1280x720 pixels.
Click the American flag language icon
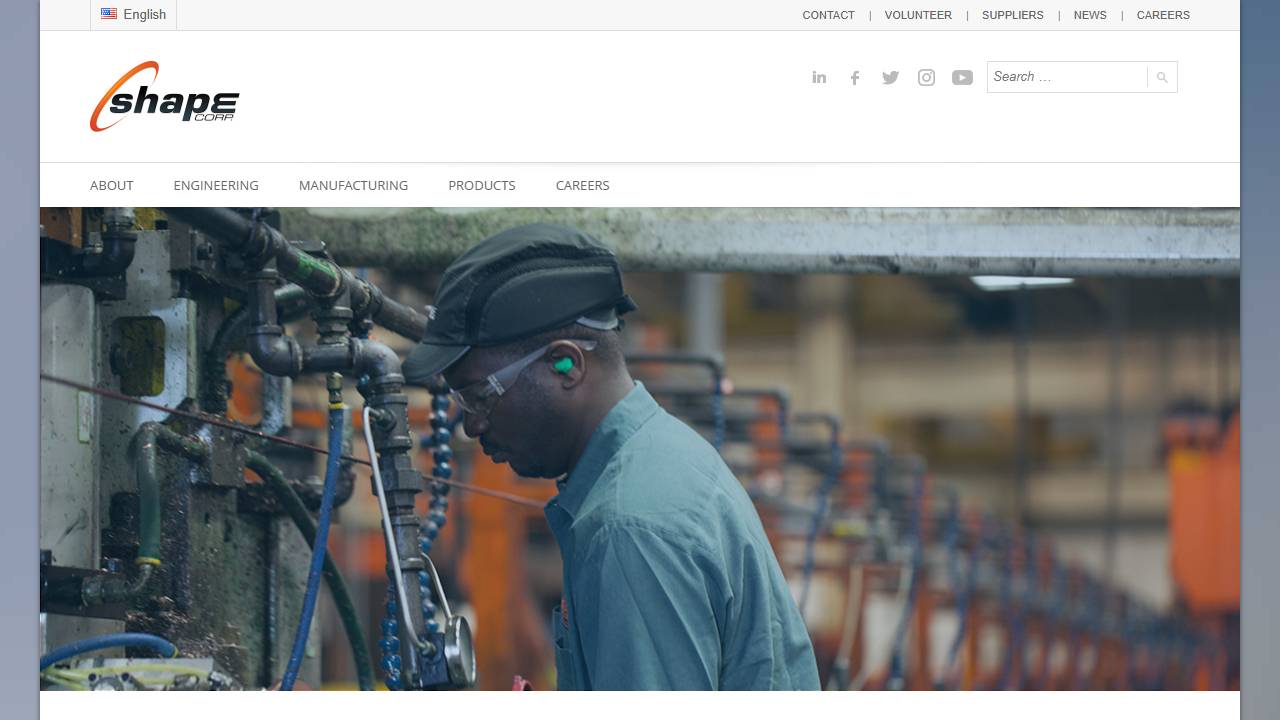point(109,14)
